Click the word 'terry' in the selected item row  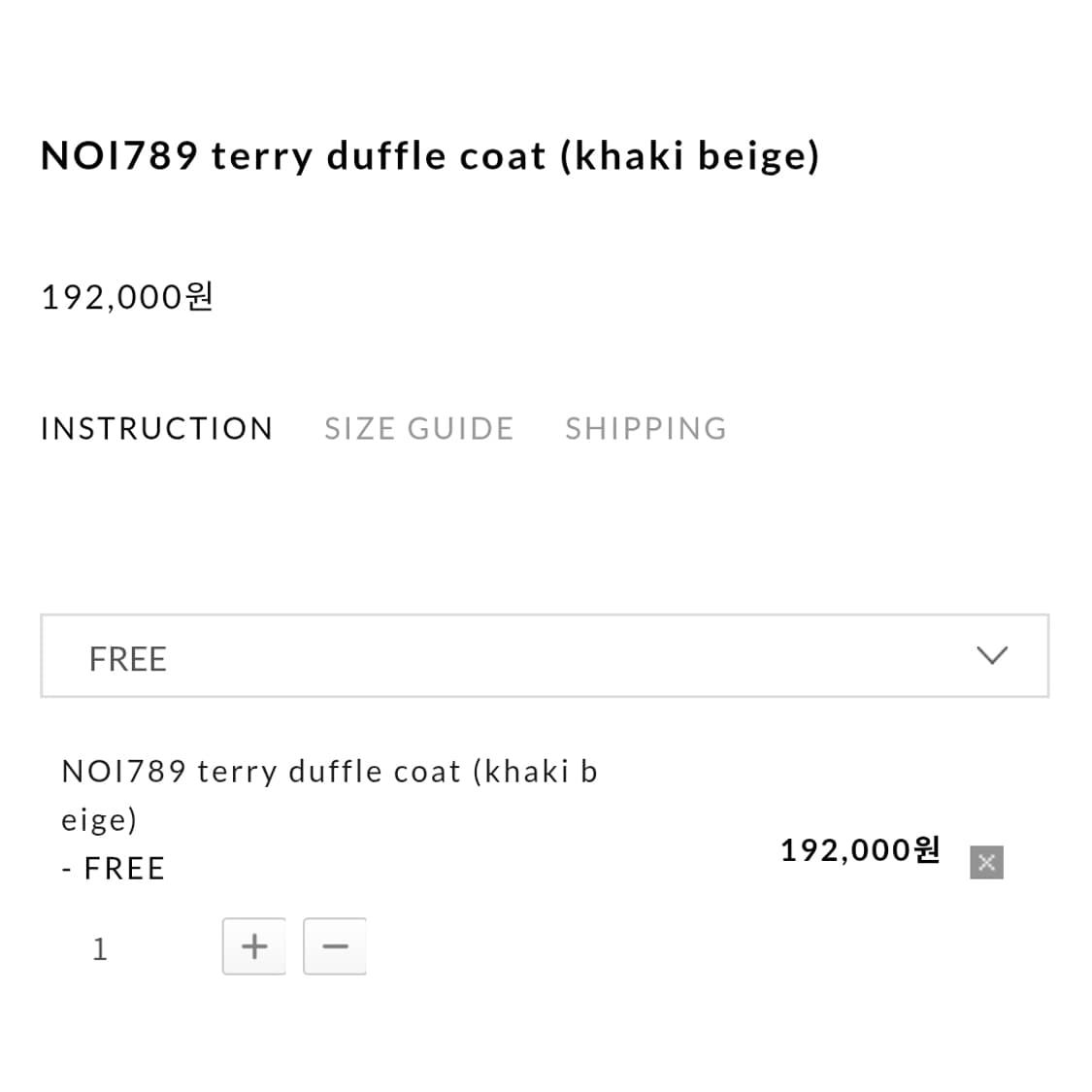coord(237,772)
